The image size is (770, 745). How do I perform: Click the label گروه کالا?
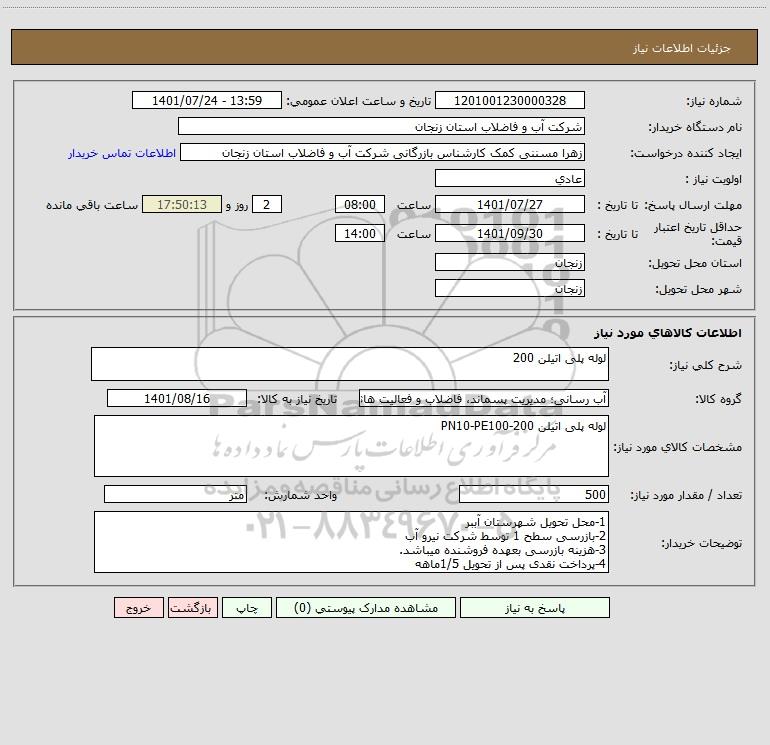[718, 399]
